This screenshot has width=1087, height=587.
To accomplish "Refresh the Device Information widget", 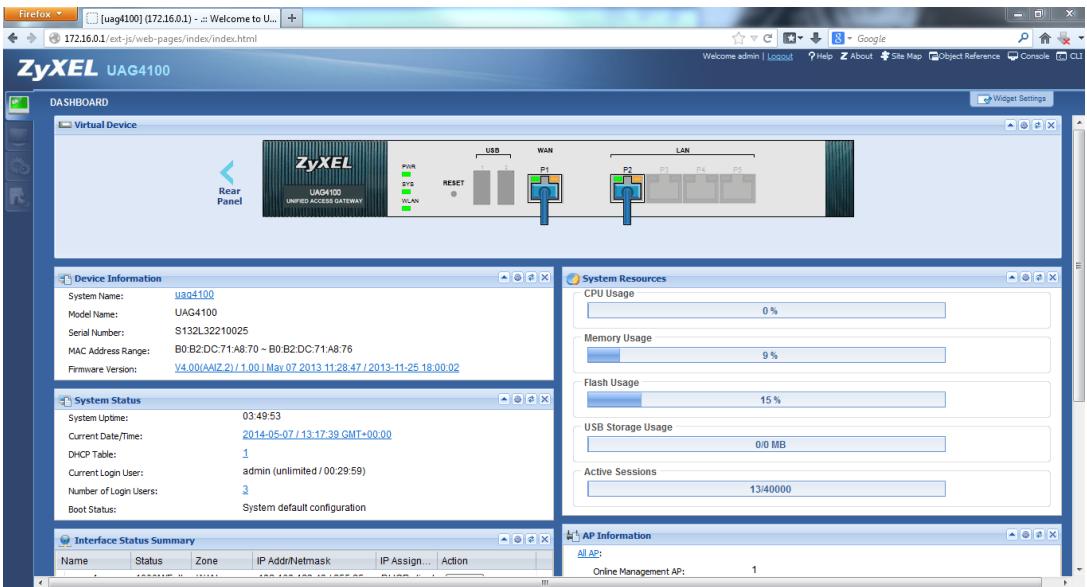I will pos(531,277).
